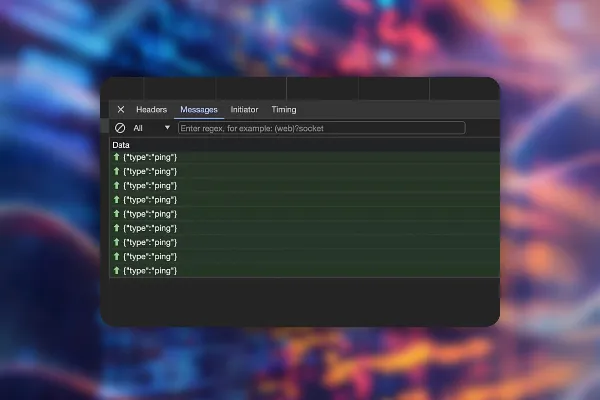The height and width of the screenshot is (400, 600).
Task: Focus the regex filter input field
Action: [x=321, y=128]
